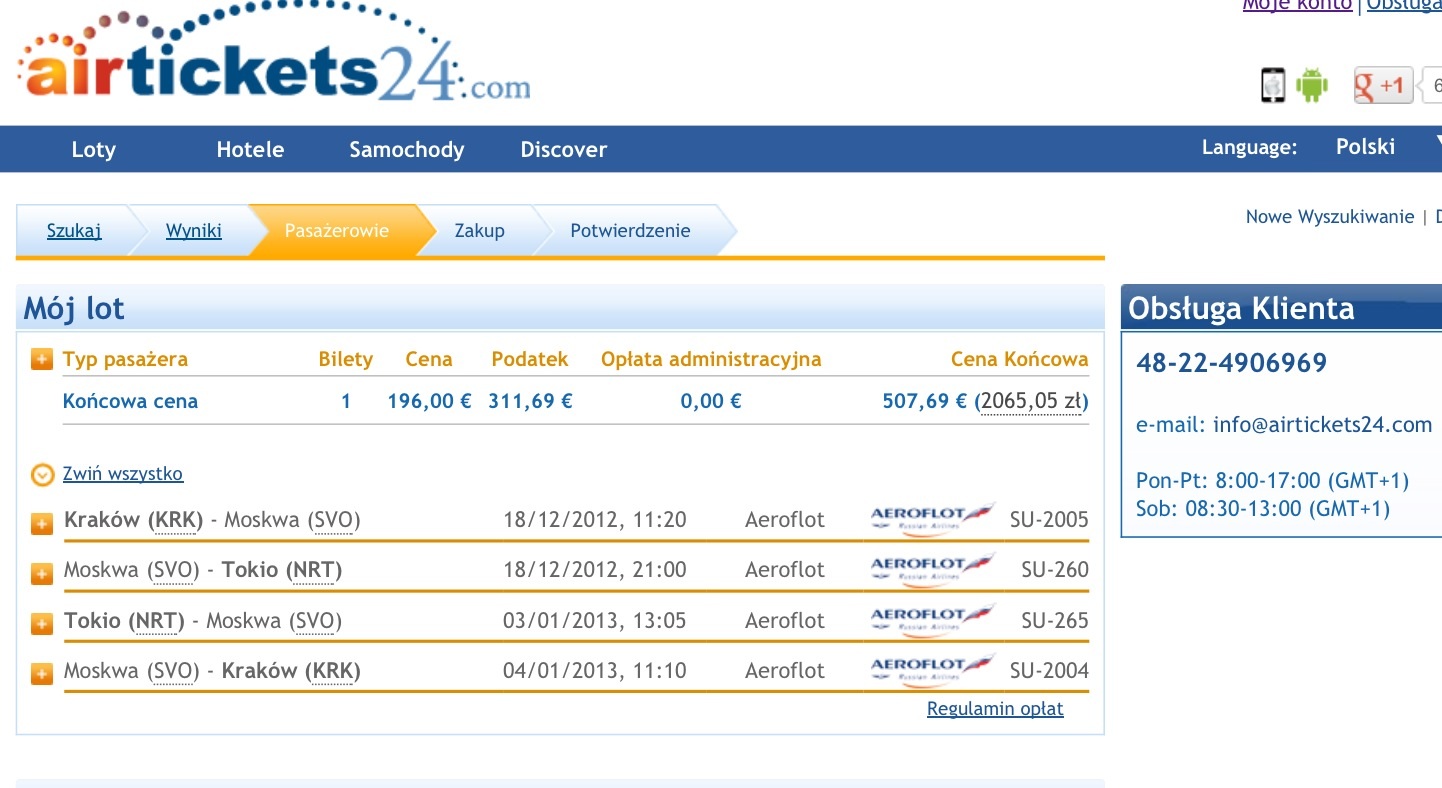Open the Hotele menu
The image size is (1442, 788).
click(x=250, y=149)
